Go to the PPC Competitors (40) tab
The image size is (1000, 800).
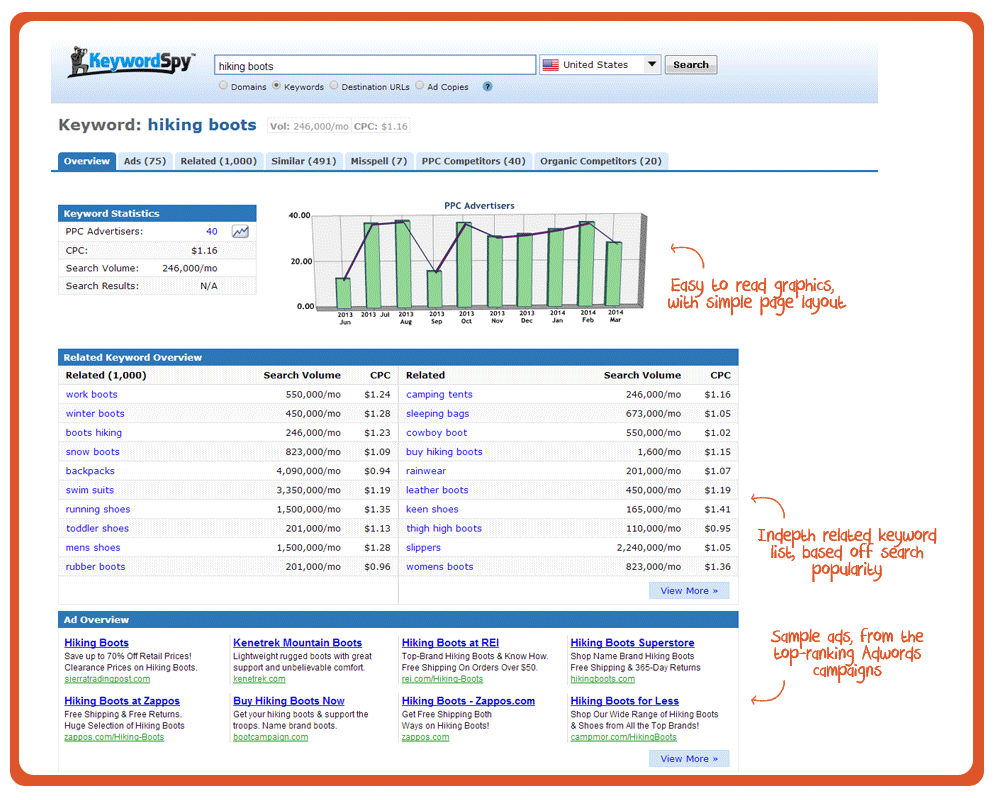tap(473, 161)
